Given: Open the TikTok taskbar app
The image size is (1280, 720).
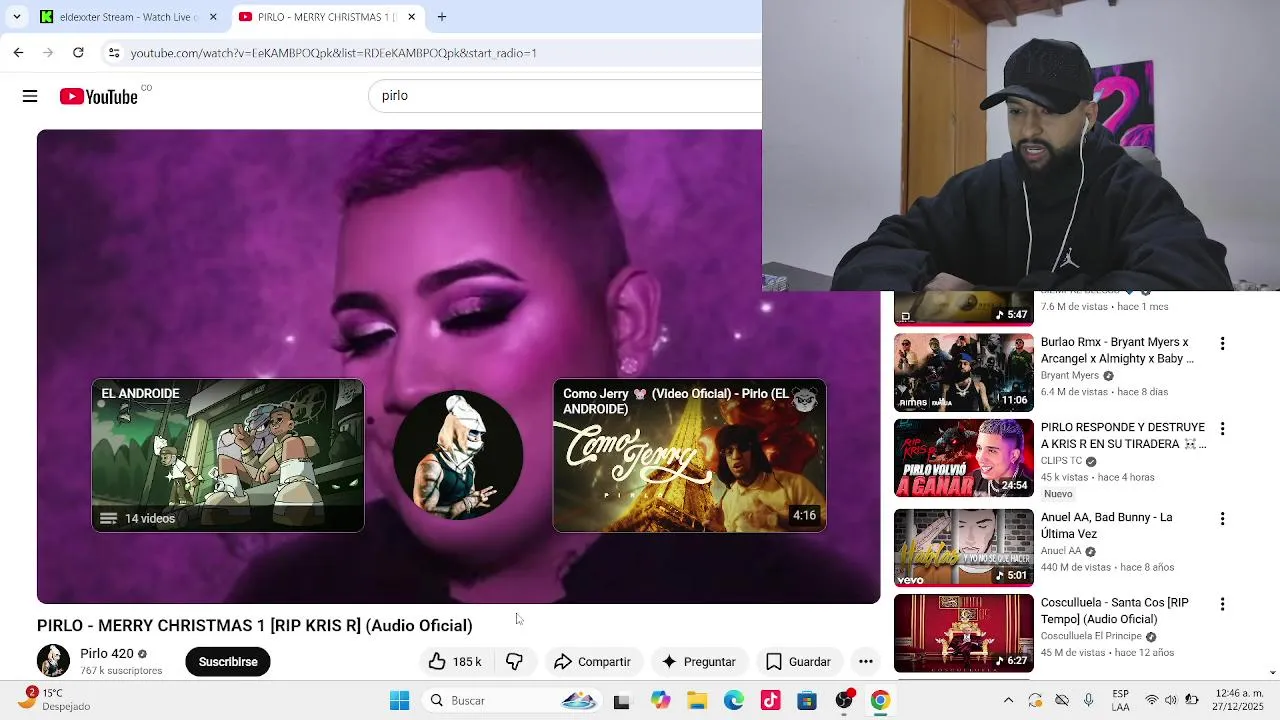Looking at the screenshot, I should tap(770, 701).
